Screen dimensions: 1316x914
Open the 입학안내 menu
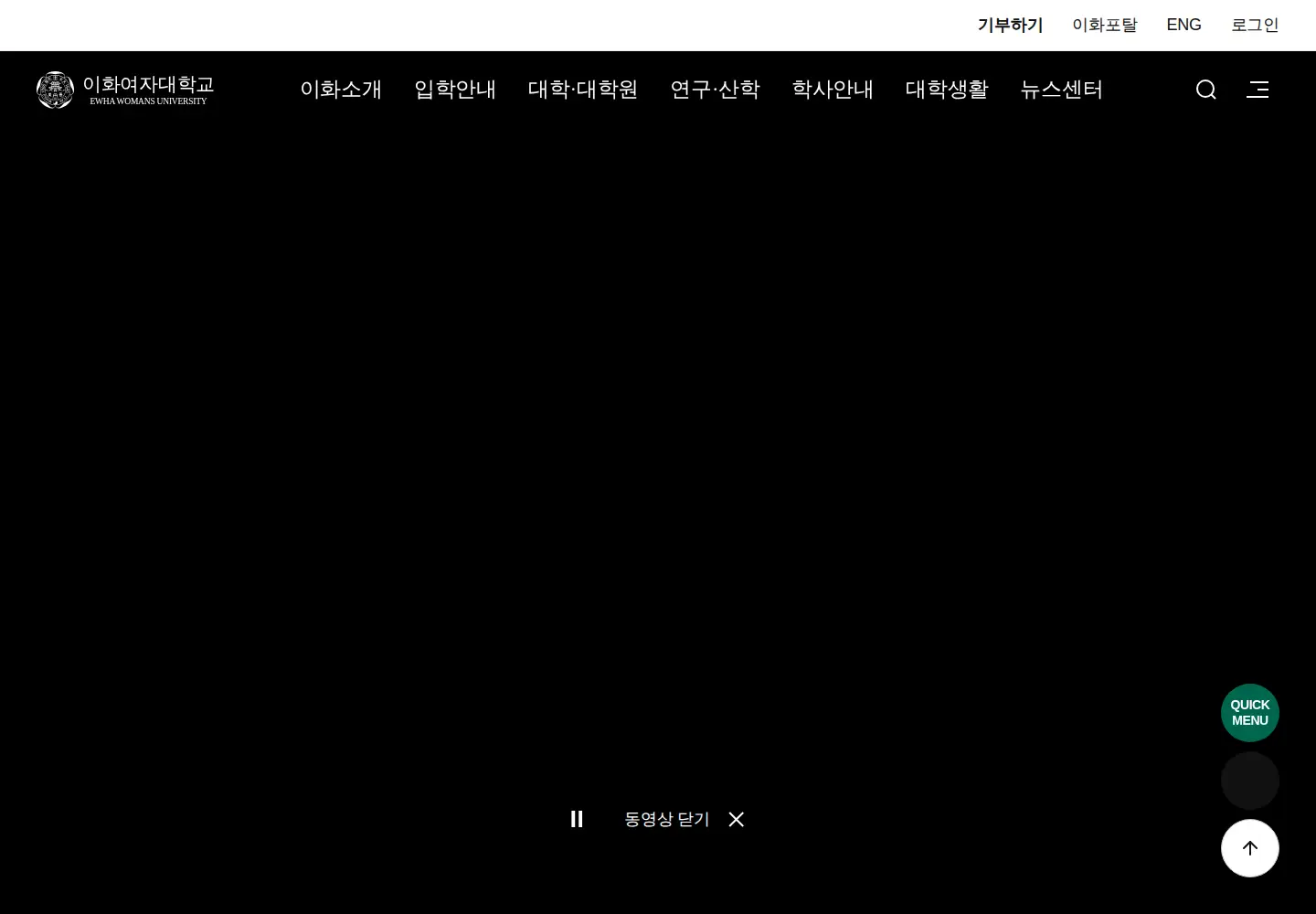click(x=455, y=90)
